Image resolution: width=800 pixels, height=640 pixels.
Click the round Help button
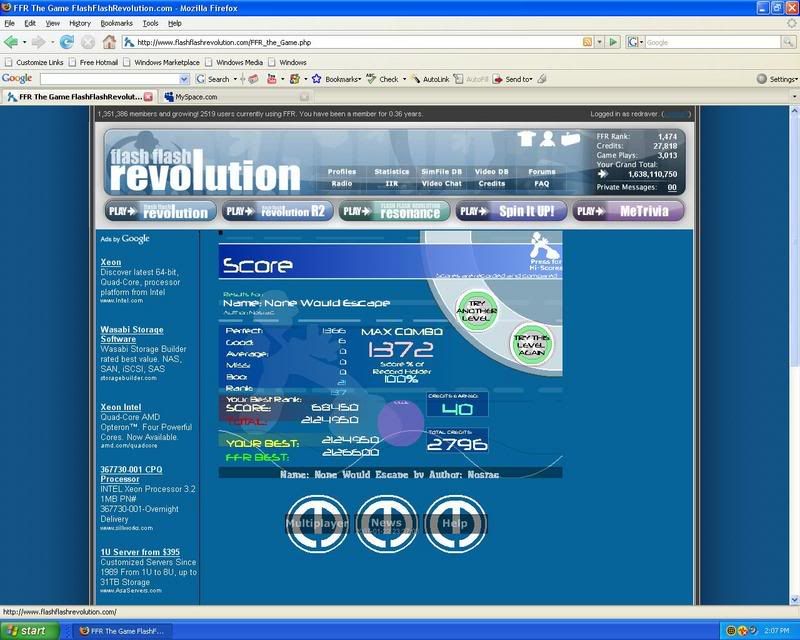click(454, 523)
